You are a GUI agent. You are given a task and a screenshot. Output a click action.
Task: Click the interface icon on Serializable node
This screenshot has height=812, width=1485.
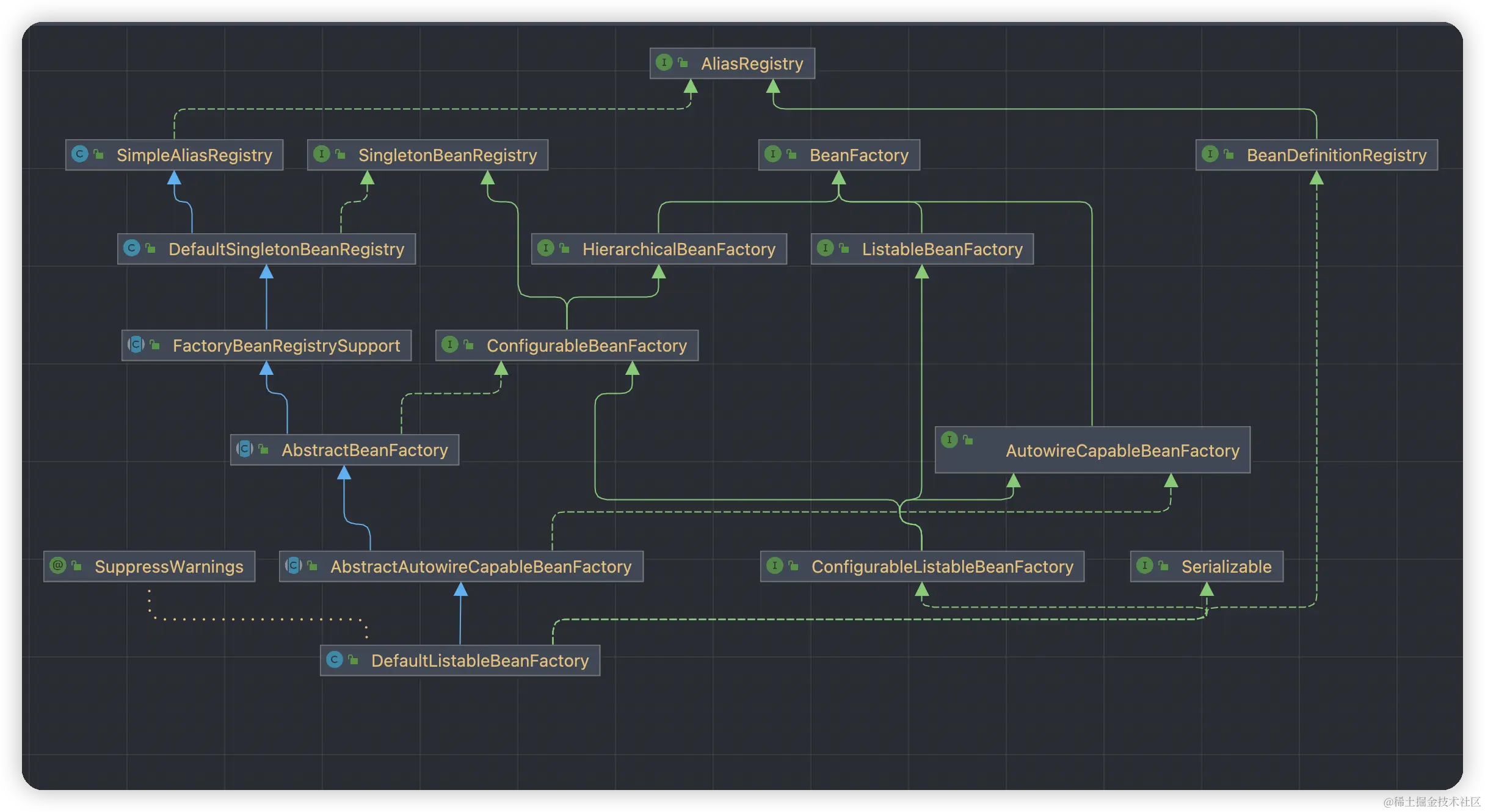coord(1144,565)
